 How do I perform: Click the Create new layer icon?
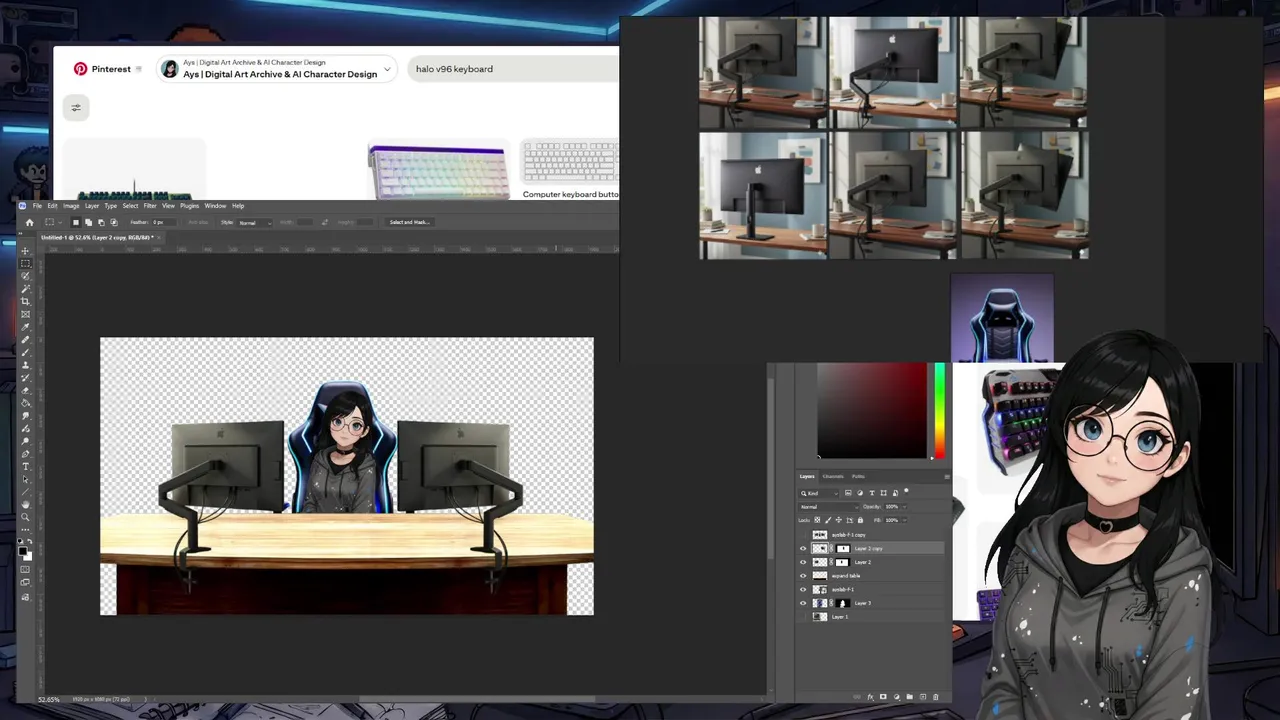click(x=923, y=697)
